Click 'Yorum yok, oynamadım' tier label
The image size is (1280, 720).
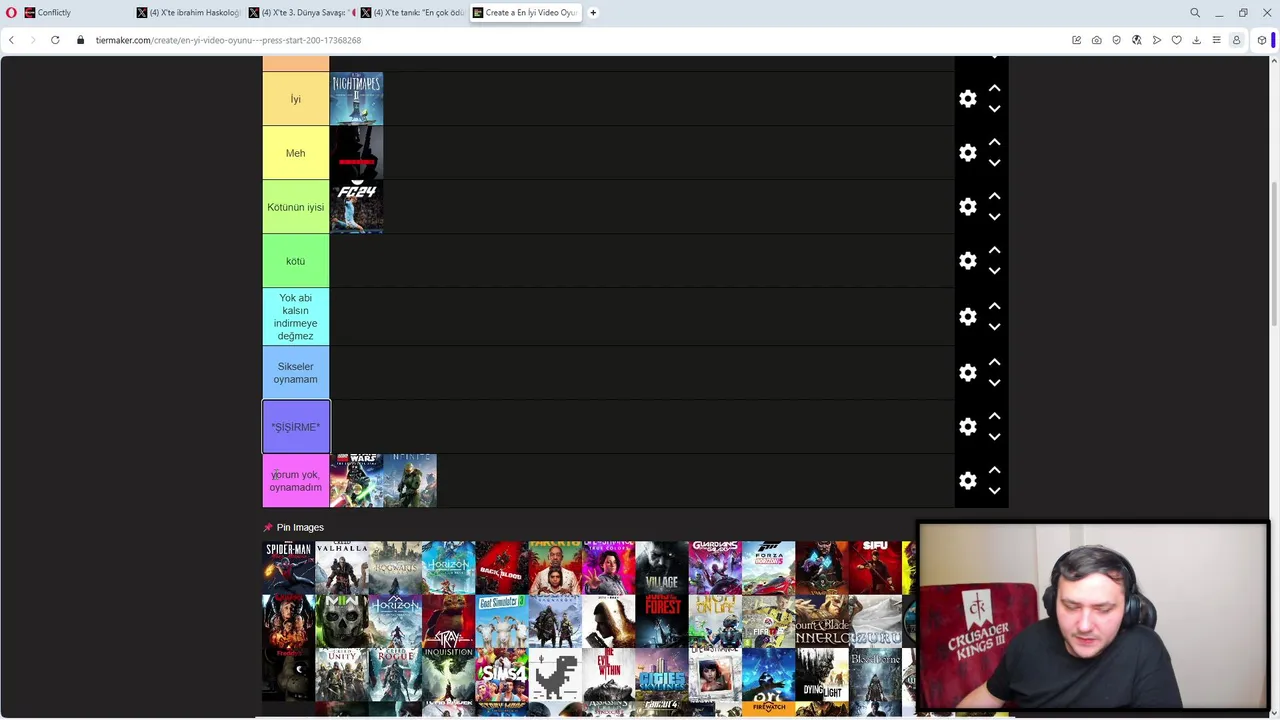click(296, 481)
